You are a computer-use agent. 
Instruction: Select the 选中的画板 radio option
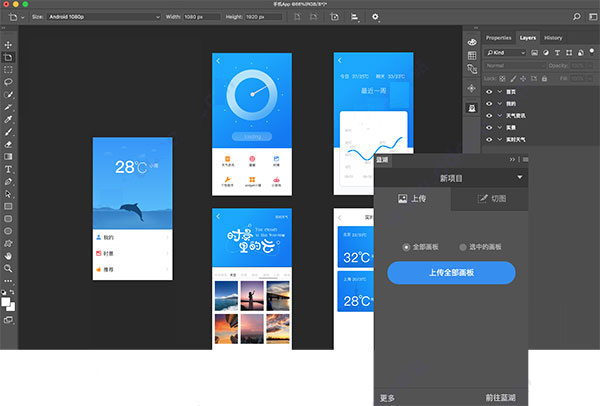(462, 246)
